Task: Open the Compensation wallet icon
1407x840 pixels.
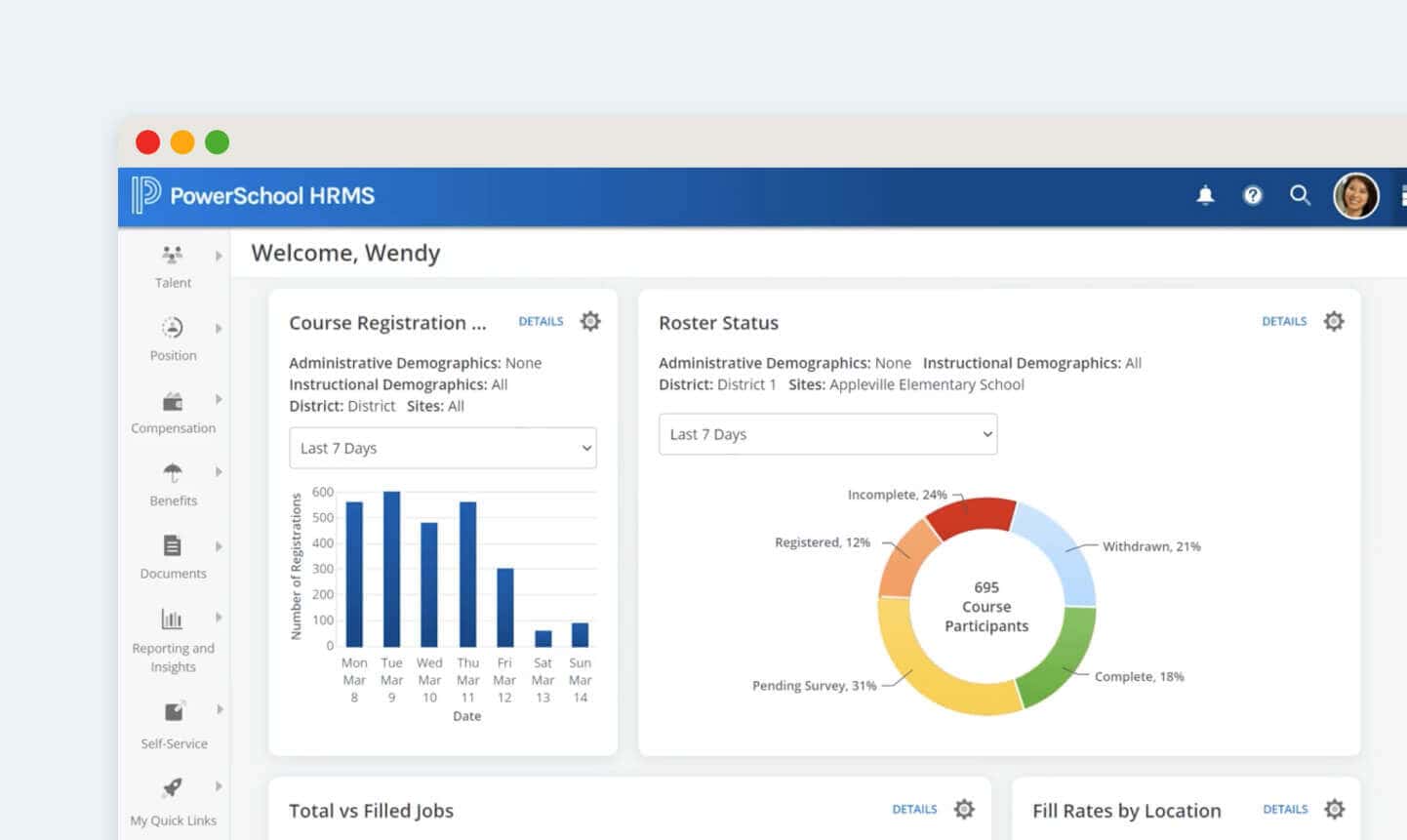Action: pos(173,401)
